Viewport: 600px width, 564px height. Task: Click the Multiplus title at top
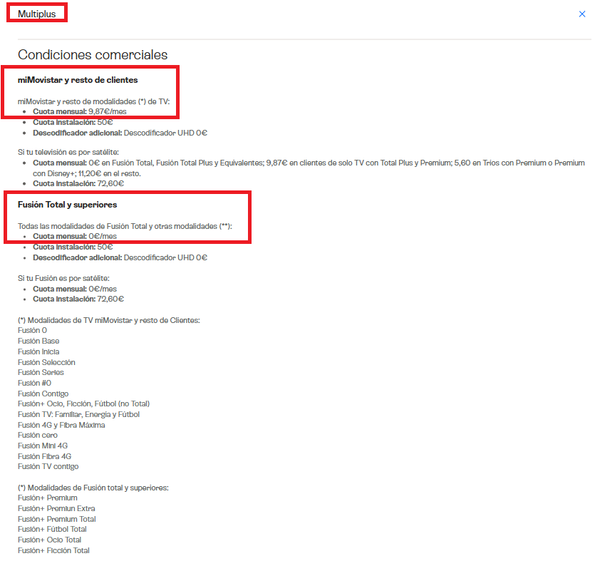[37, 14]
